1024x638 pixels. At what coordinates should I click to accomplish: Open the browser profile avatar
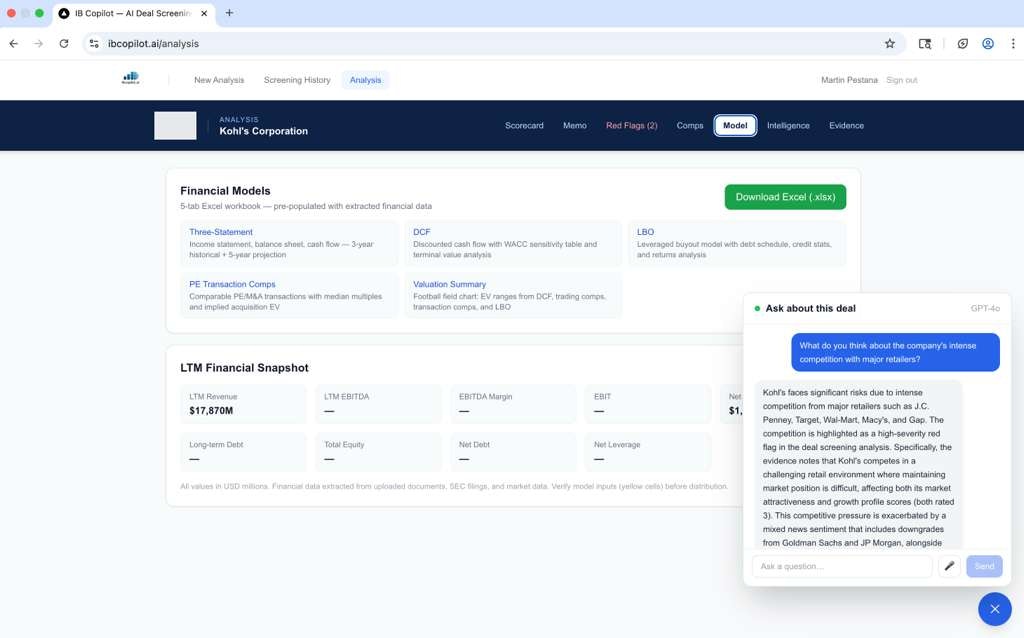(x=988, y=44)
